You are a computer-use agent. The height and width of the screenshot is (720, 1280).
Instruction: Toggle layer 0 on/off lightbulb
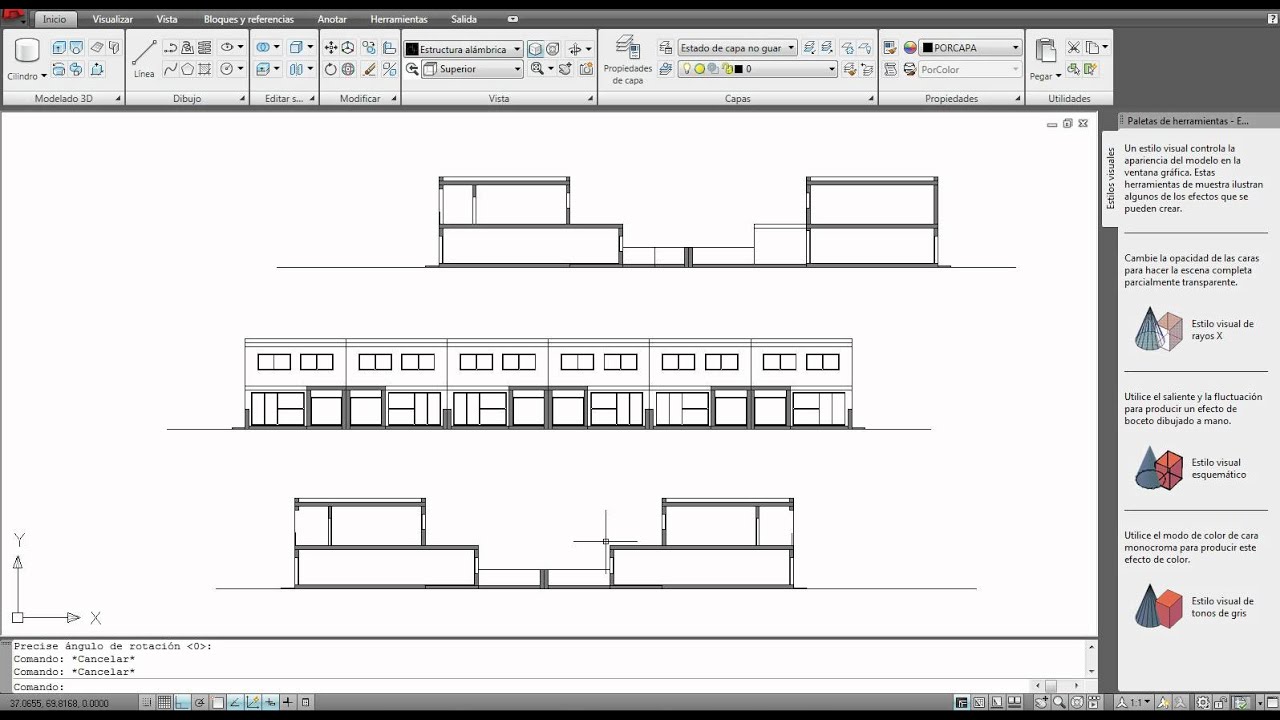[686, 69]
